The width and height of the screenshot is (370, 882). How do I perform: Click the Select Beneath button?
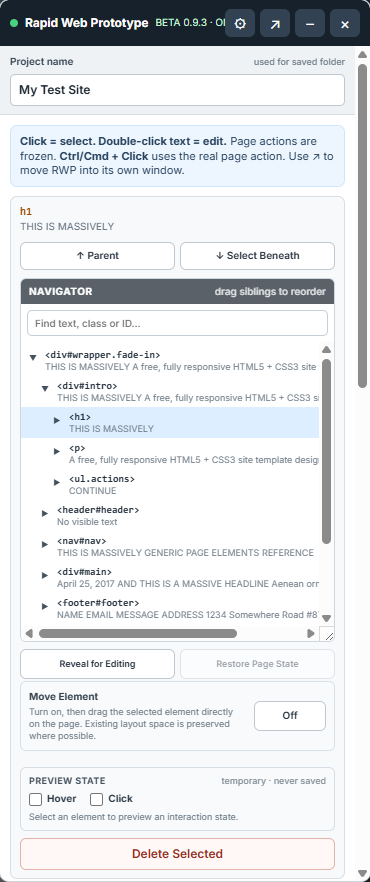[257, 256]
